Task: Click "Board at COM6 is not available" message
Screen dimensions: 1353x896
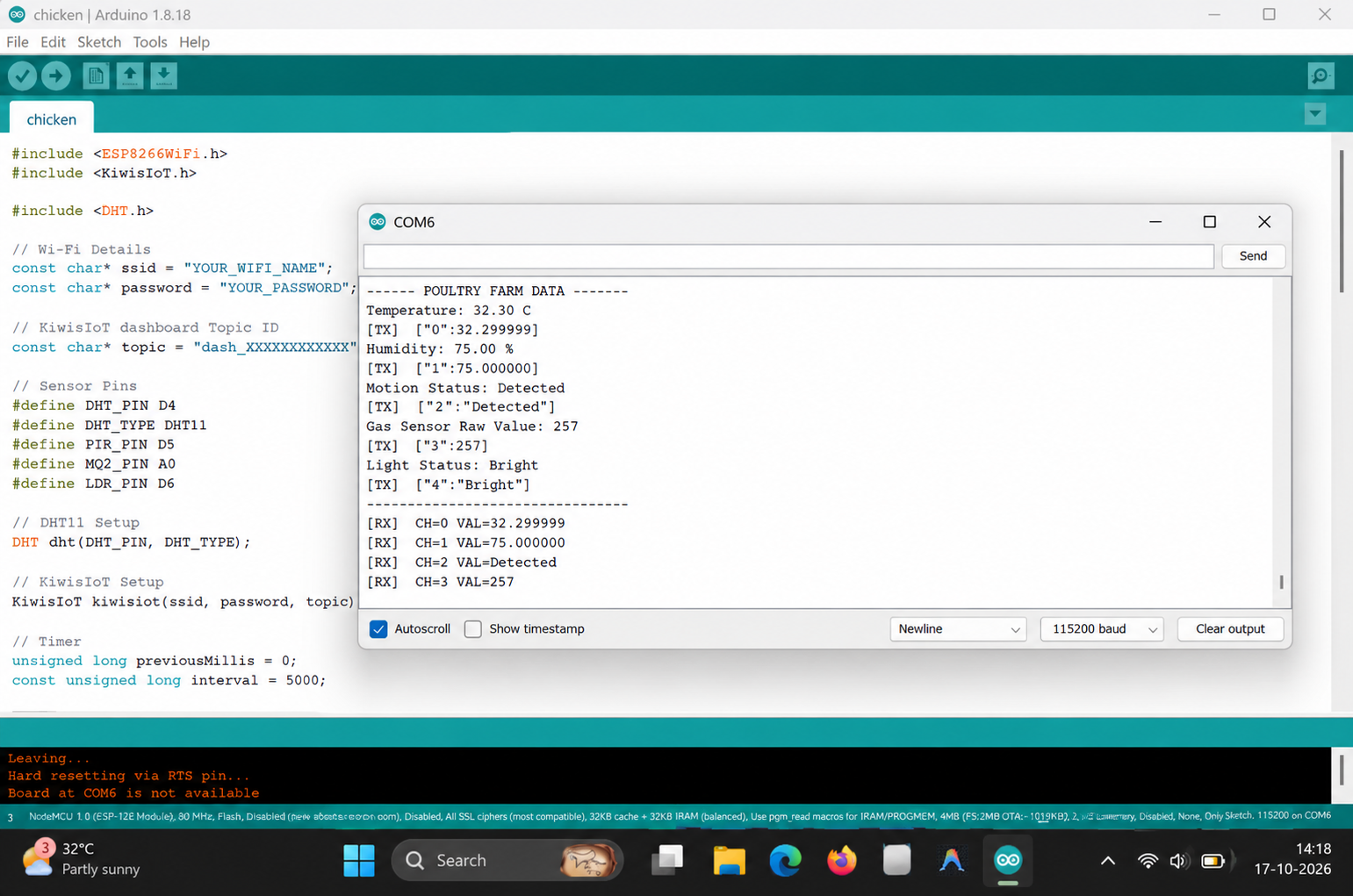Action: [133, 793]
